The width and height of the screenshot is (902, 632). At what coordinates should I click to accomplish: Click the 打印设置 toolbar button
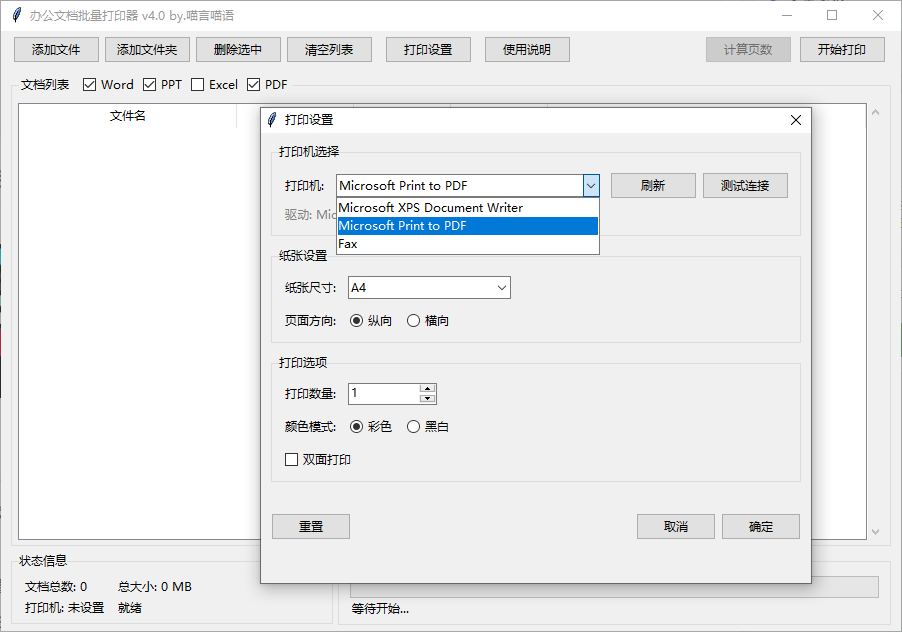428,49
